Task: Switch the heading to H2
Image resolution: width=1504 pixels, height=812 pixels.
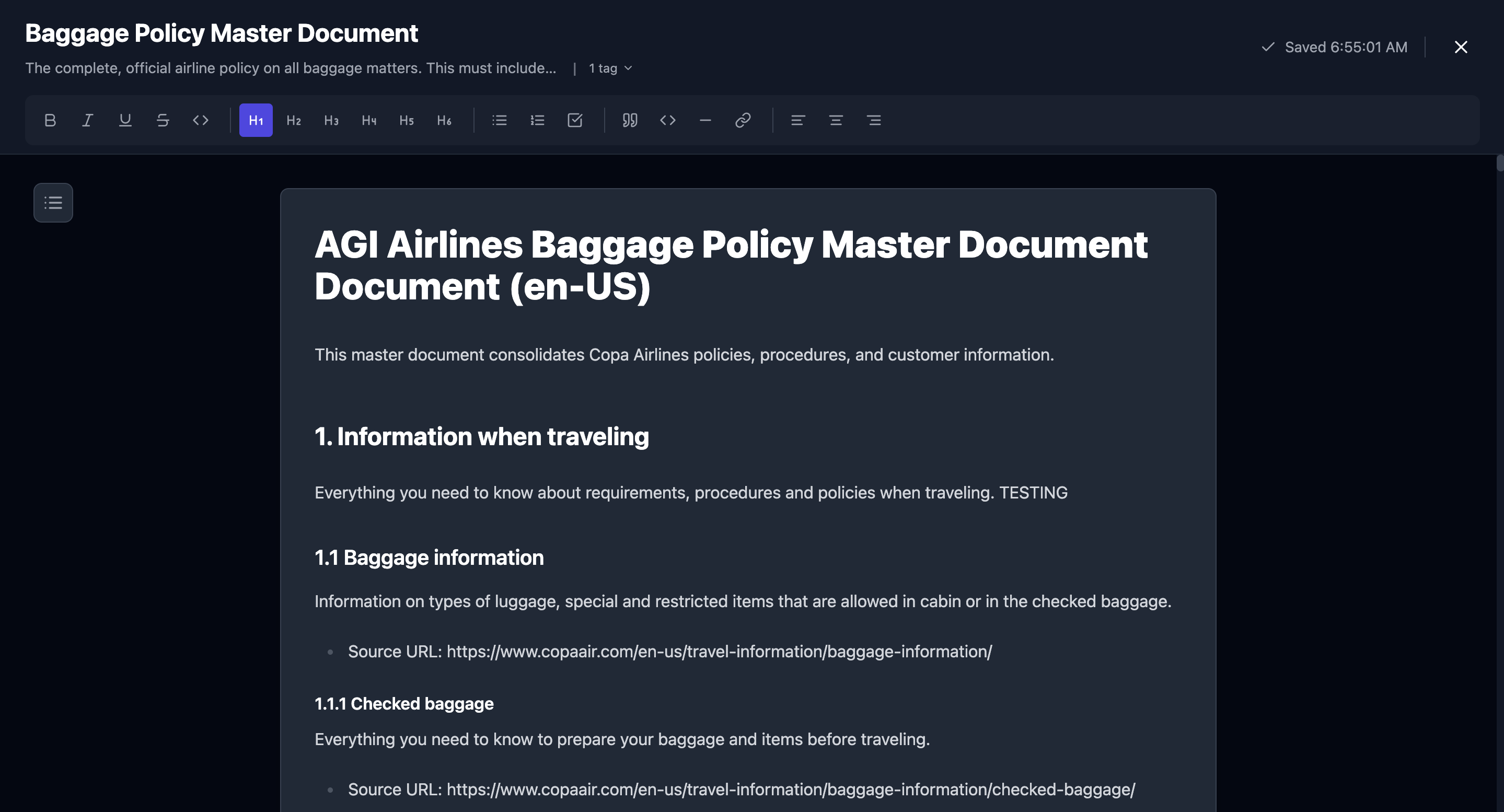Action: (294, 120)
